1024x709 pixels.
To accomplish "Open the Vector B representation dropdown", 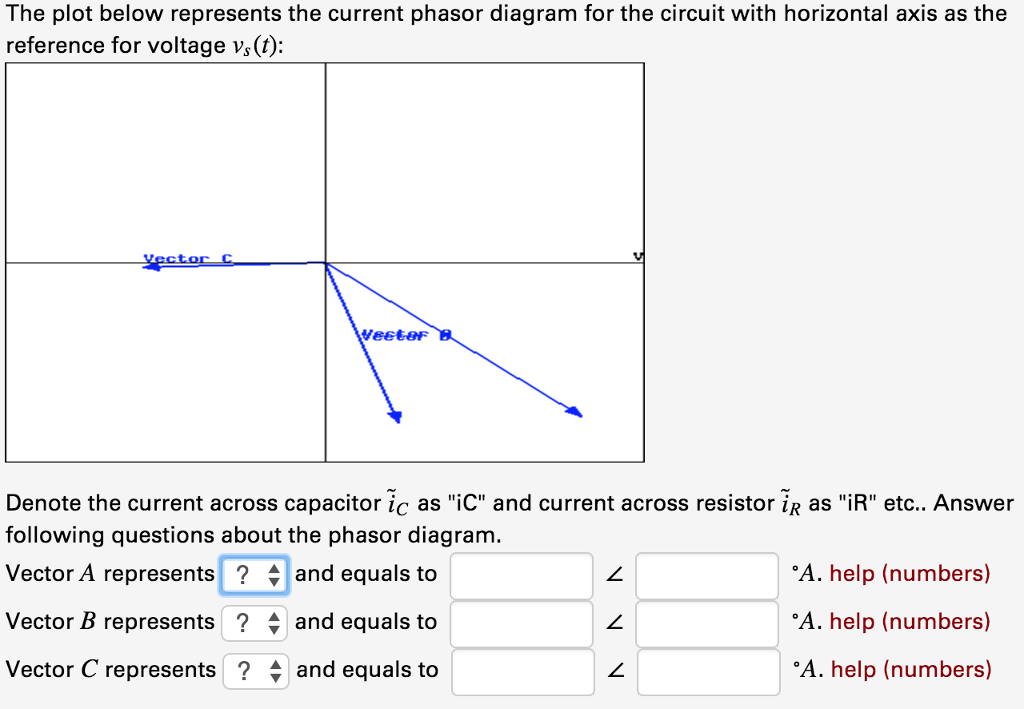I will pyautogui.click(x=254, y=623).
